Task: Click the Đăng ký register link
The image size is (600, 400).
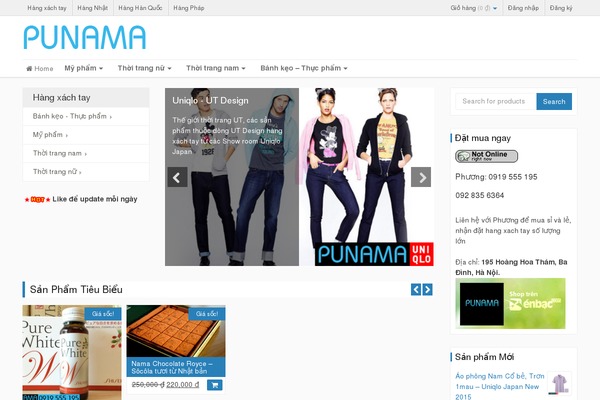Action: [x=561, y=8]
